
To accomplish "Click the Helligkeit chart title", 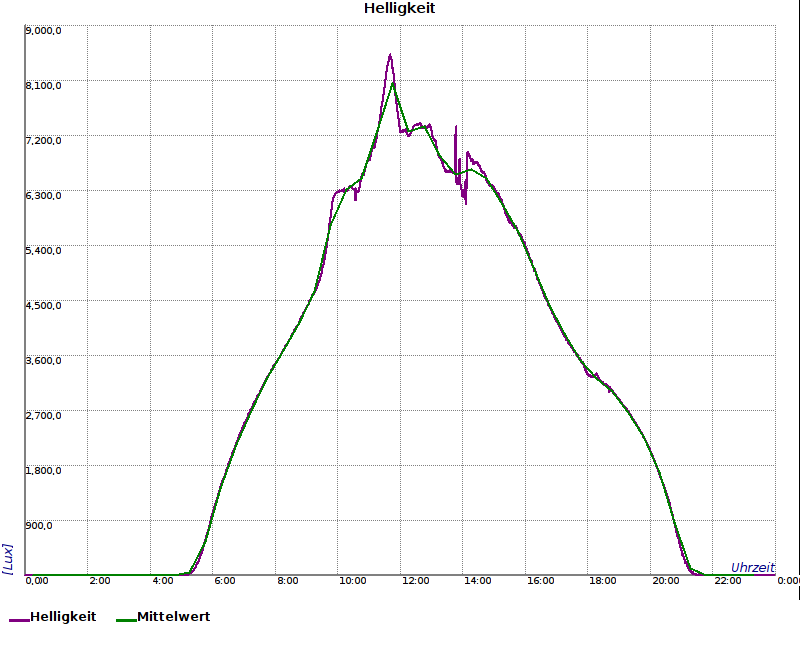I will pos(399,9).
